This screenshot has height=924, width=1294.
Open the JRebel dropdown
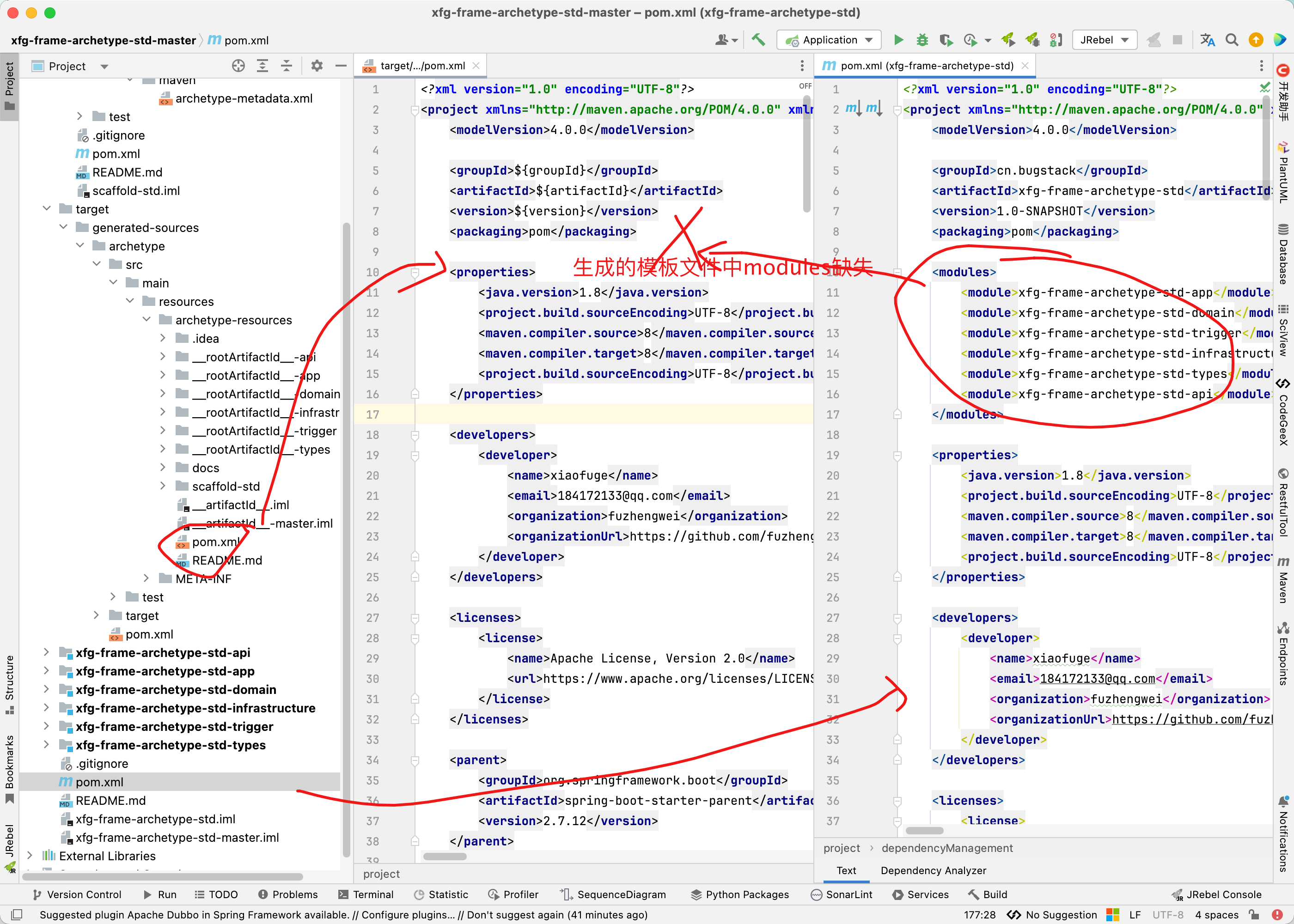tap(1105, 40)
